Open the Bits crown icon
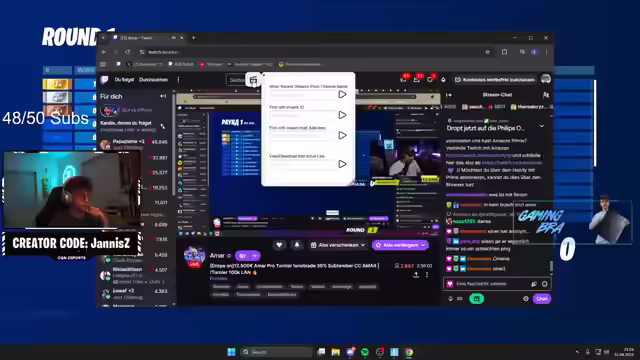 pyautogui.click(x=443, y=80)
